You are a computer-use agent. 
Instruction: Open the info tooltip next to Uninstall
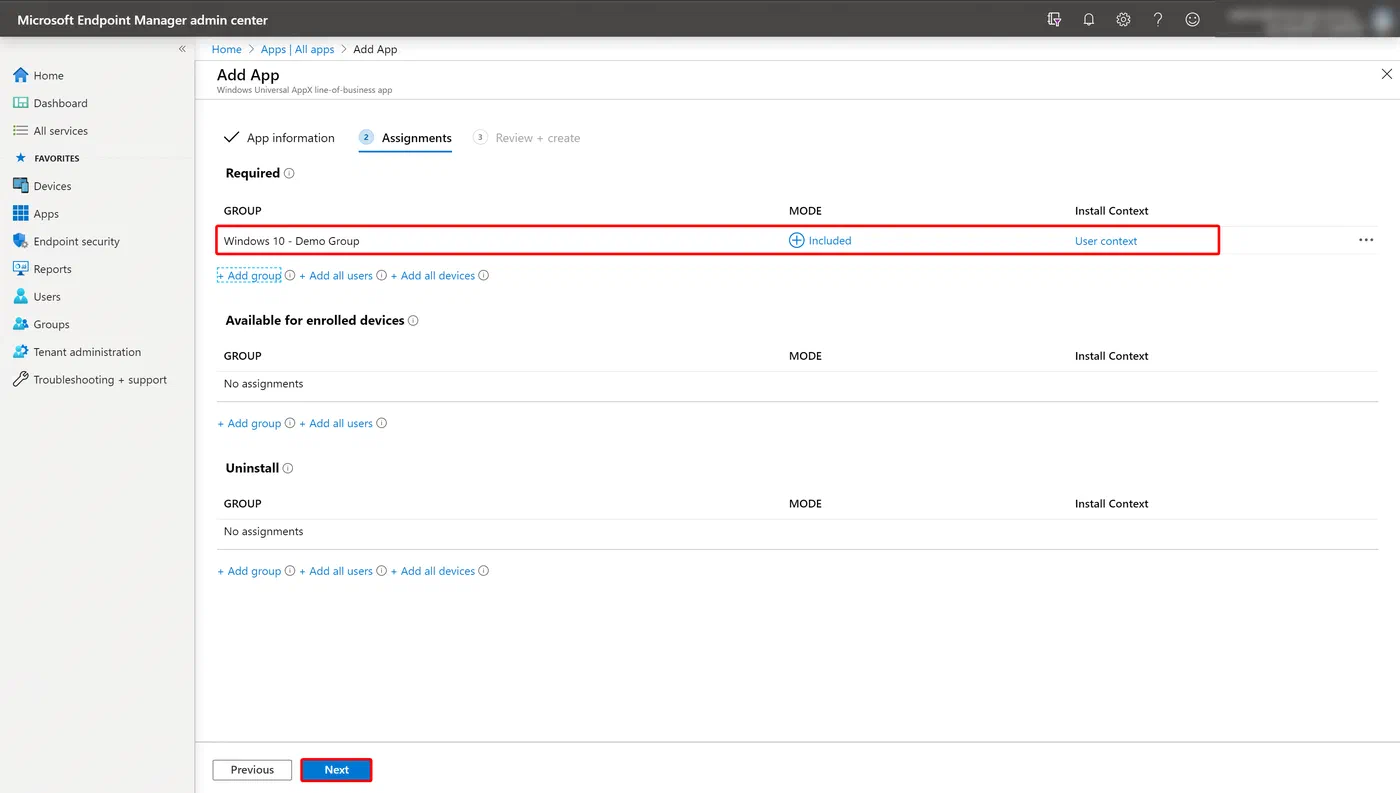(288, 469)
